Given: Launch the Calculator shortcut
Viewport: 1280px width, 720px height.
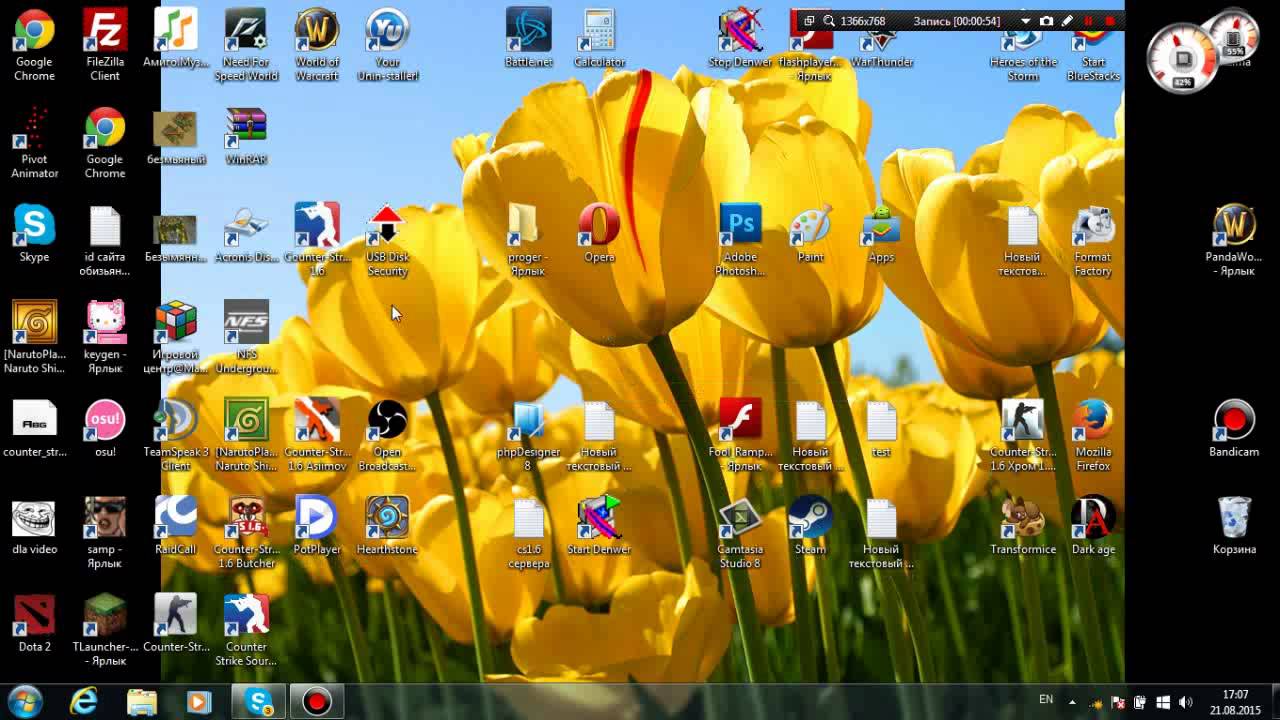Looking at the screenshot, I should coord(599,38).
